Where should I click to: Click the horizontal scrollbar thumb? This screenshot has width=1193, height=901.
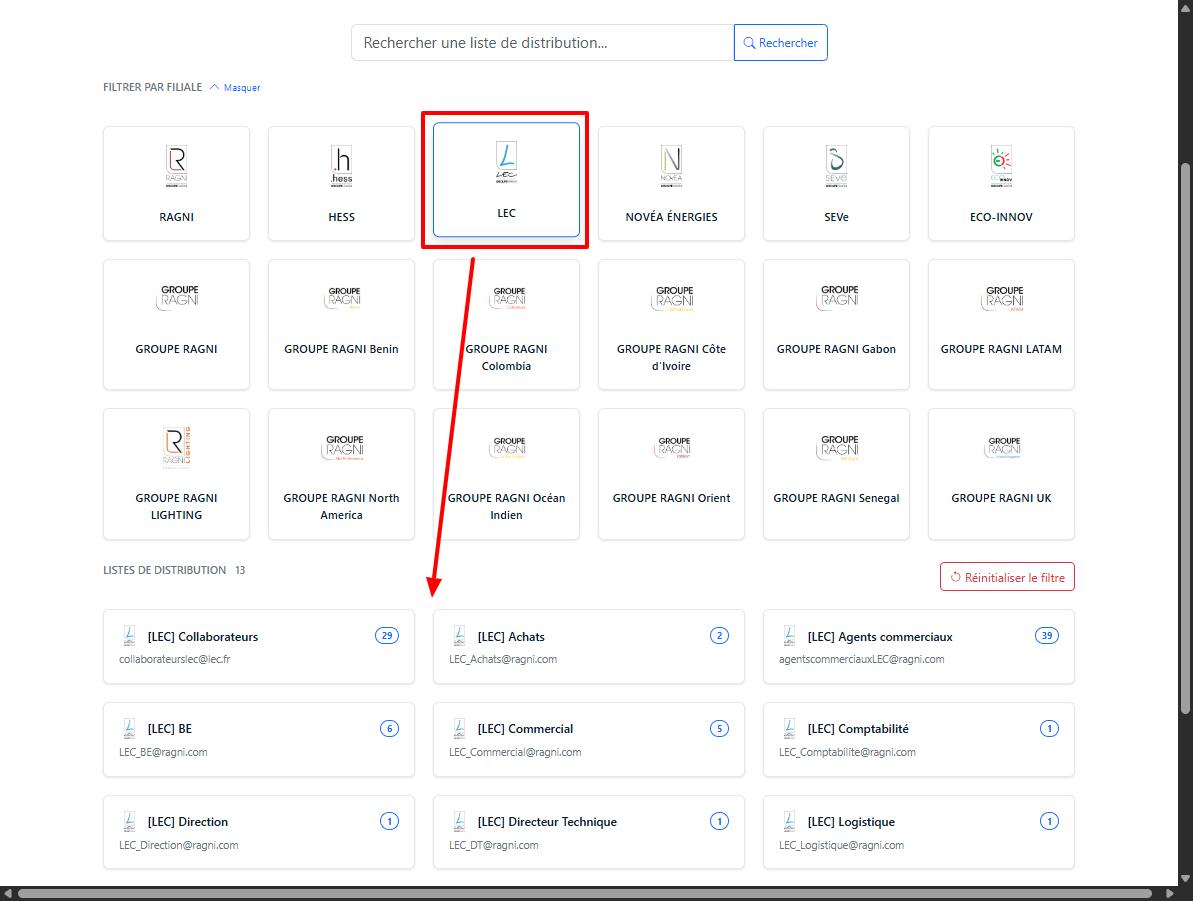point(584,893)
